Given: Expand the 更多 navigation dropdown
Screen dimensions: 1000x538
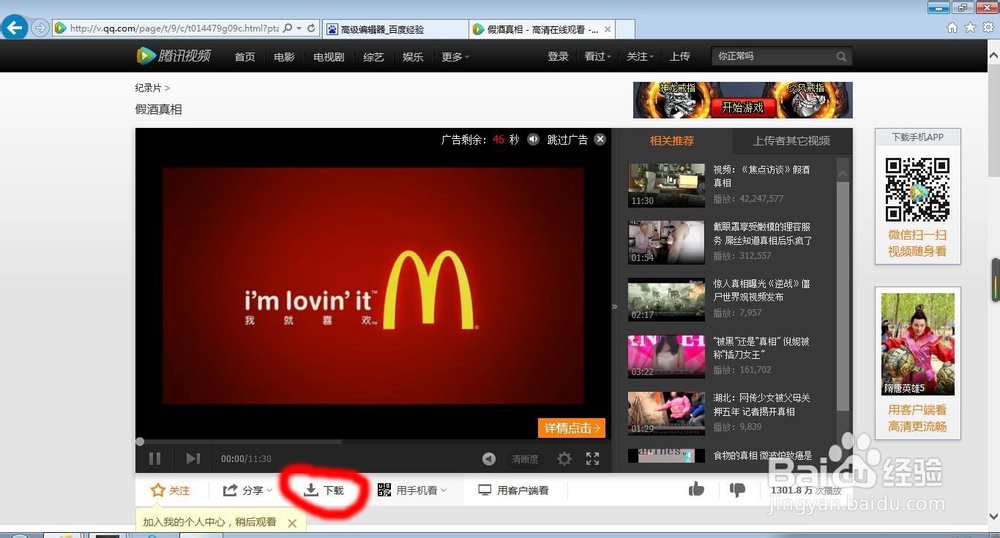Looking at the screenshot, I should click(x=455, y=57).
